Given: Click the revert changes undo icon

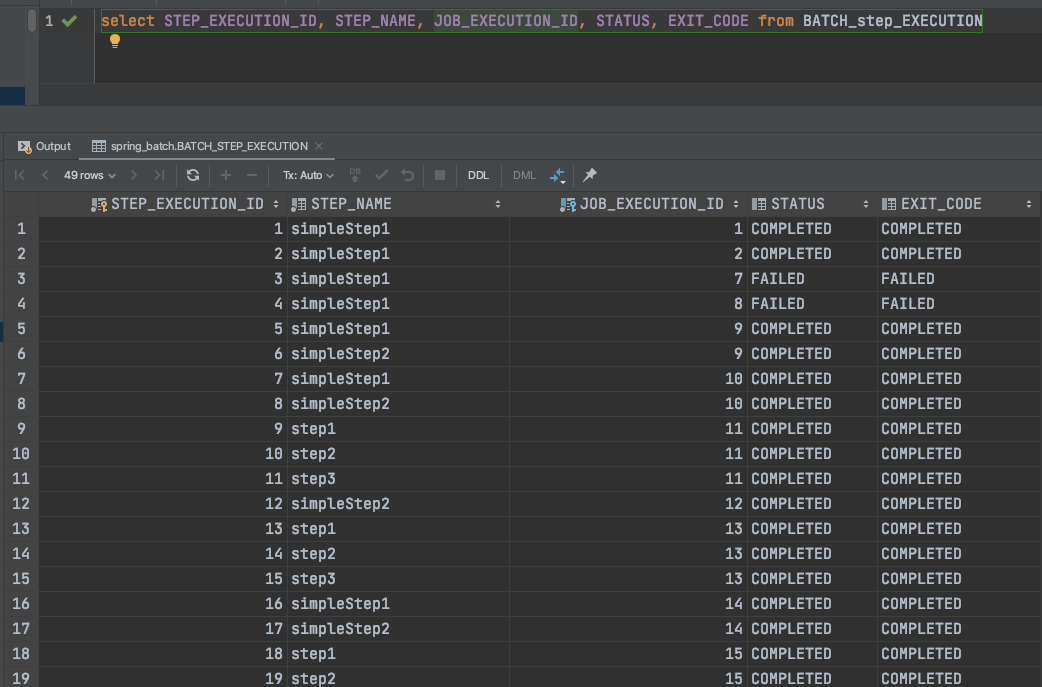Looking at the screenshot, I should click(x=408, y=175).
